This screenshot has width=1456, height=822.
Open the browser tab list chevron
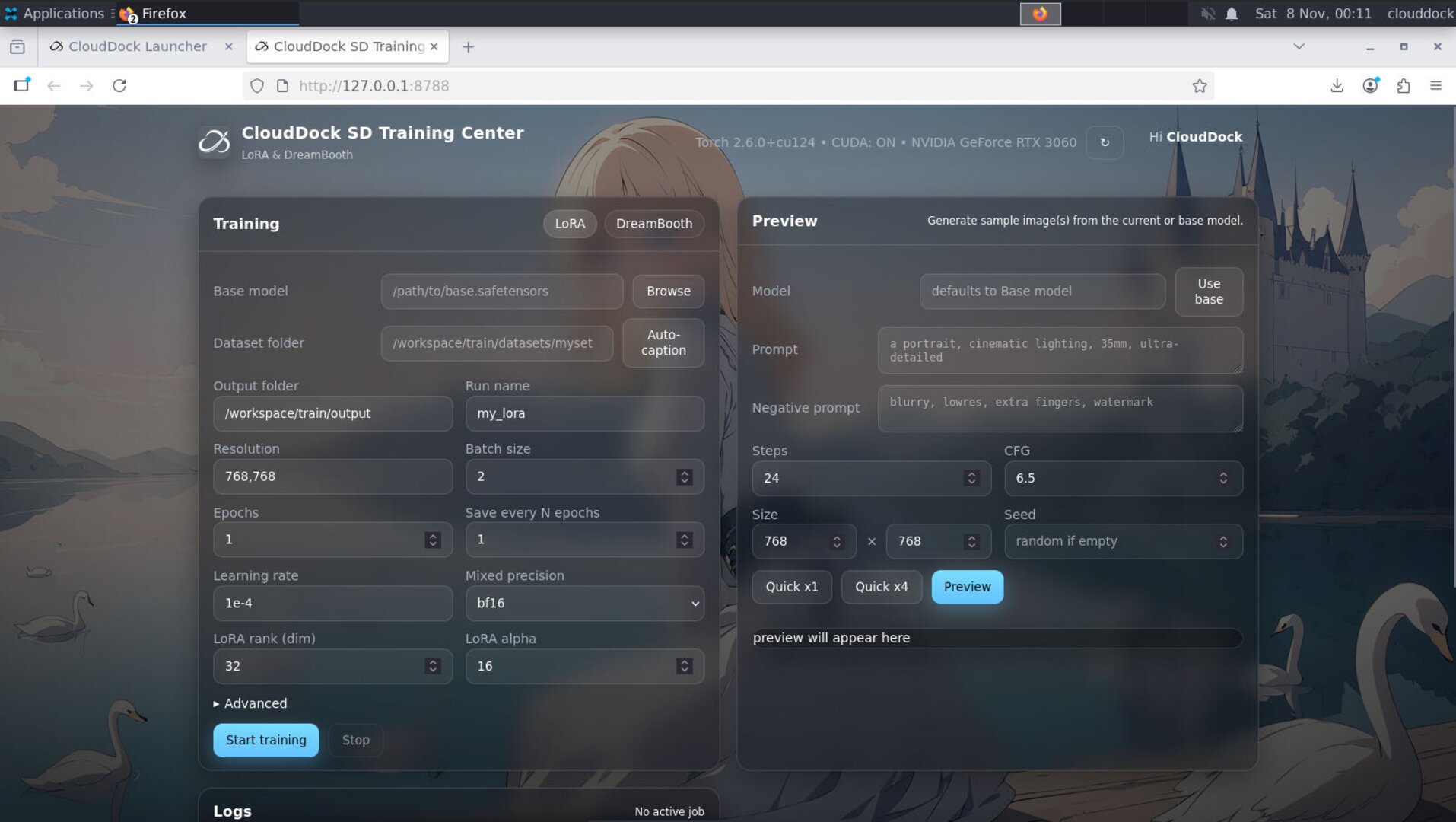click(x=1297, y=46)
